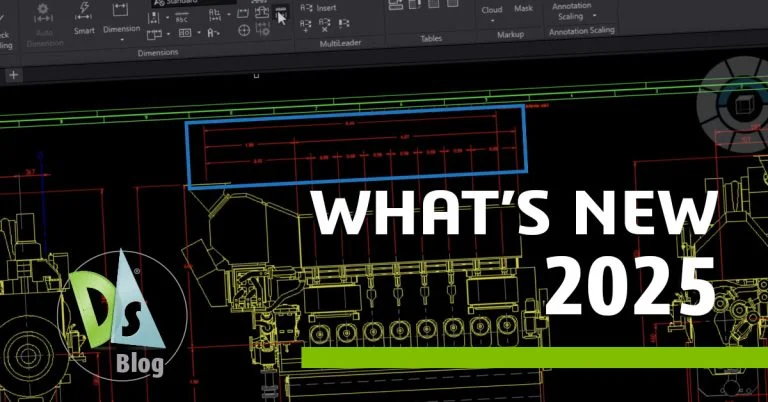
Task: Click the new tab plus button
Action: coord(13,75)
